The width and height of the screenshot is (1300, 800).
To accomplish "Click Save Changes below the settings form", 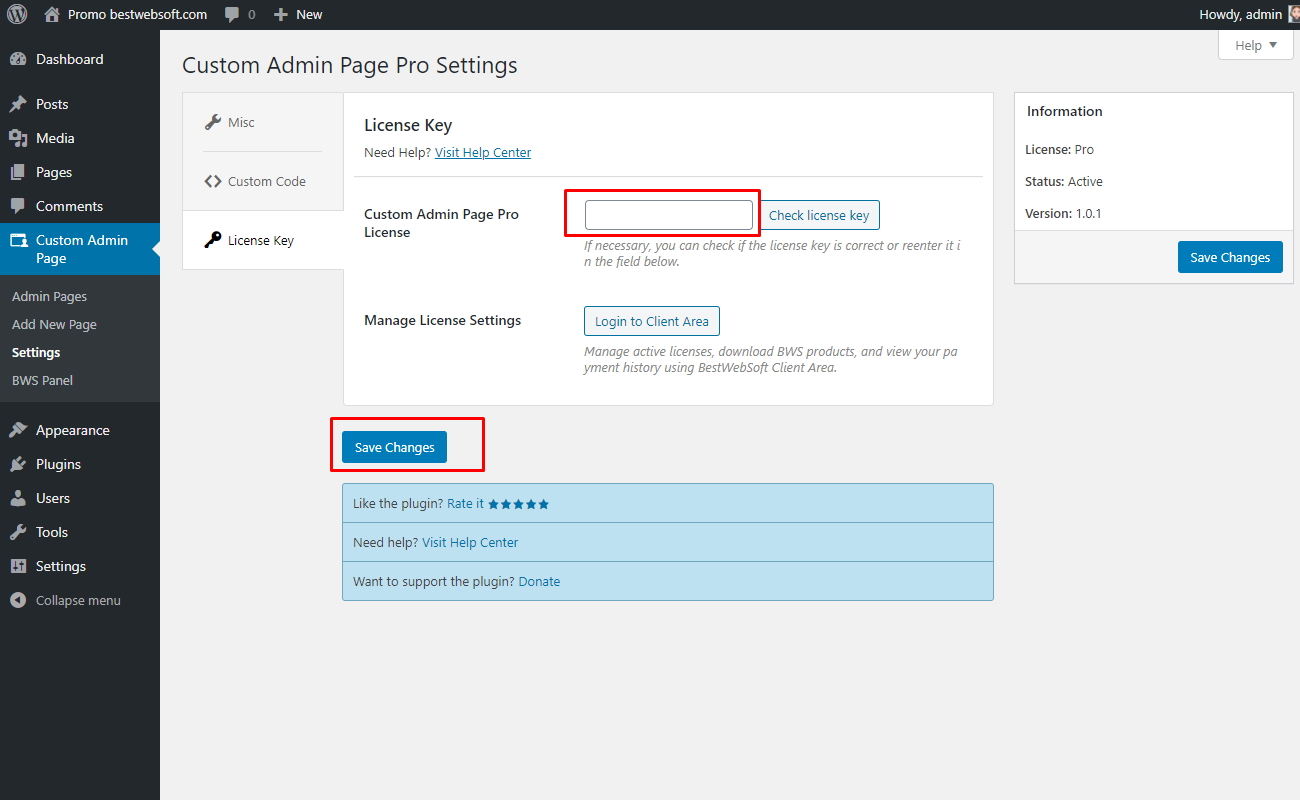I will point(394,447).
